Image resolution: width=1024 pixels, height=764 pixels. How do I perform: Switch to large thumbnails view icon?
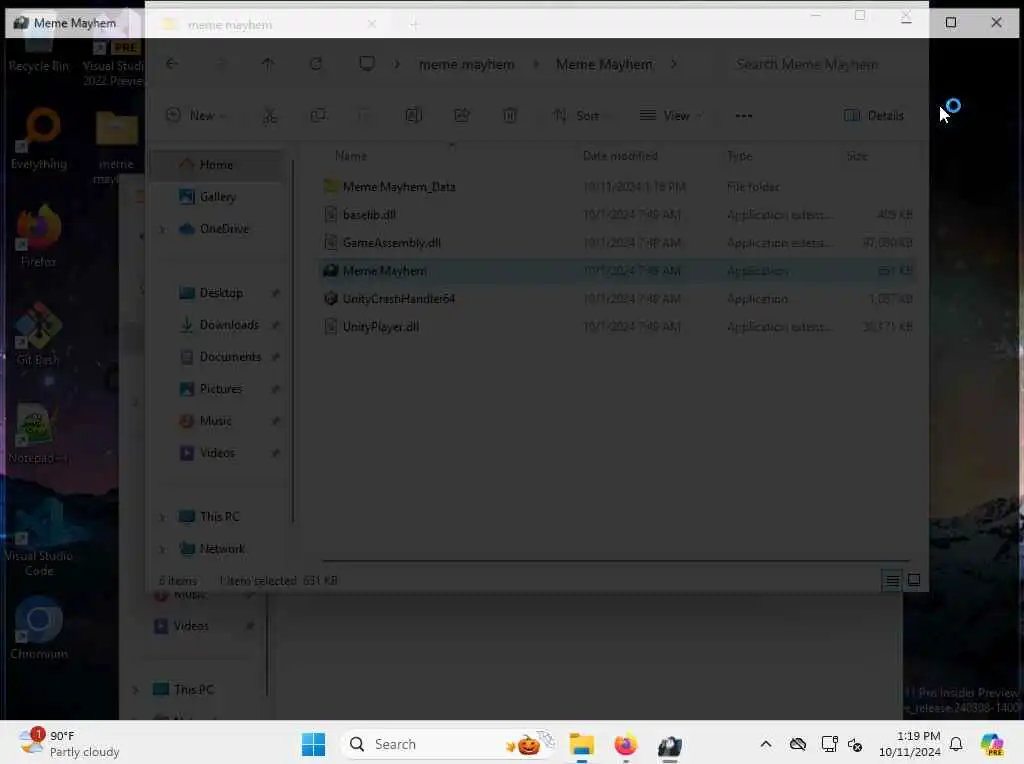pyautogui.click(x=914, y=580)
